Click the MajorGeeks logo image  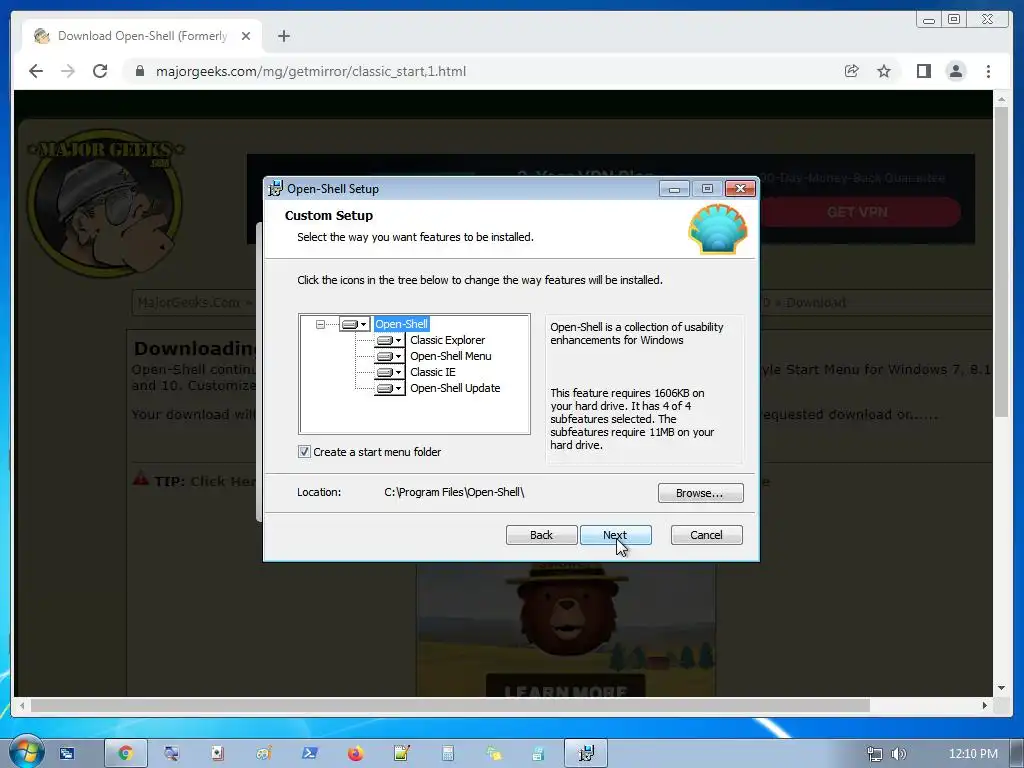pos(104,203)
